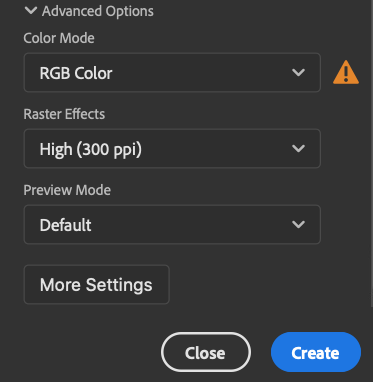Open the Color Mode dropdown

(172, 72)
